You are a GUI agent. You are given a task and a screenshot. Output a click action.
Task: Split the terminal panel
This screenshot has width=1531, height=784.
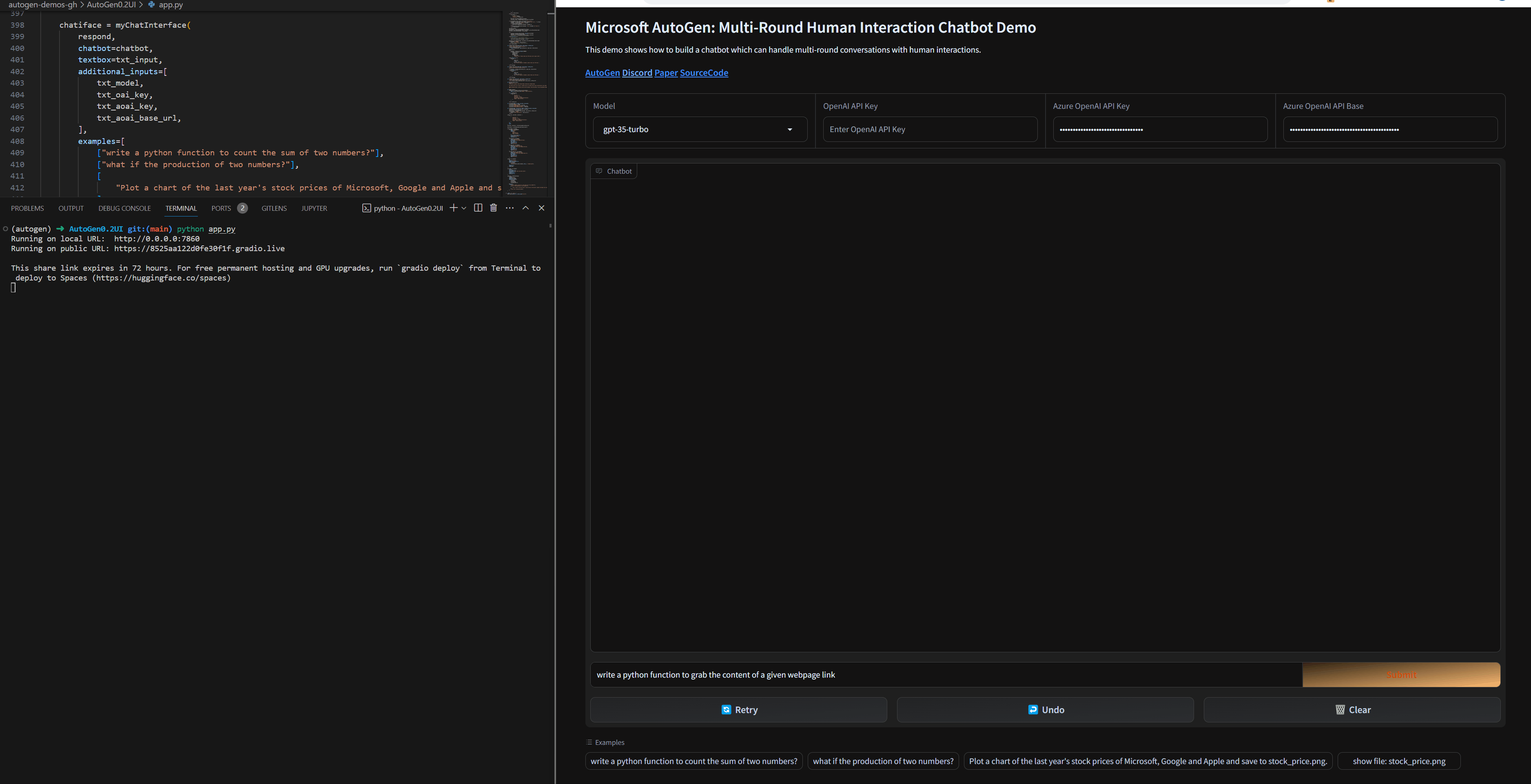pos(478,208)
